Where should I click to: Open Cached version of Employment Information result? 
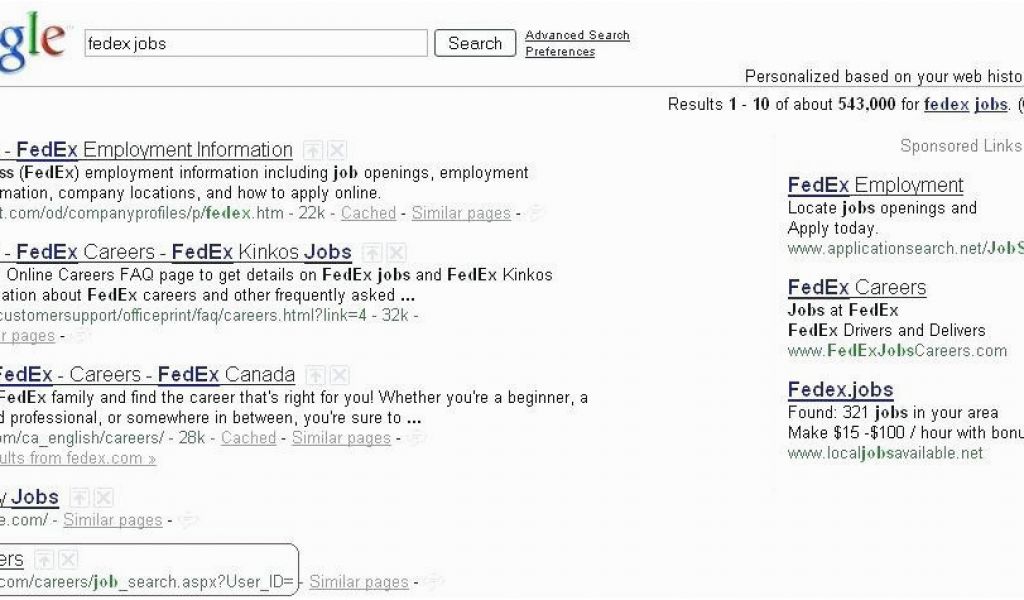pos(368,213)
